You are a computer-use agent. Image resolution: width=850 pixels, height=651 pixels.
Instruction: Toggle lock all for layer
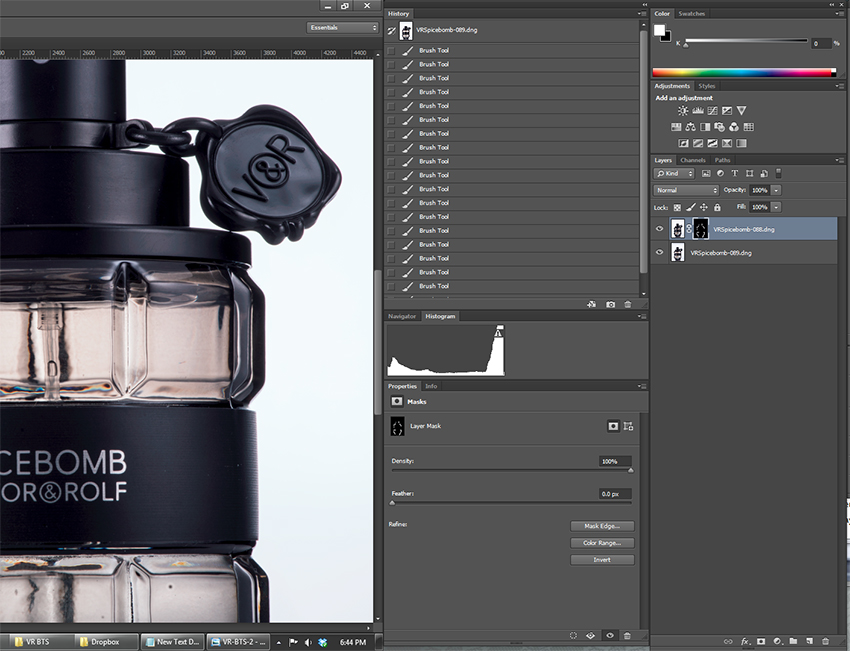[x=717, y=207]
